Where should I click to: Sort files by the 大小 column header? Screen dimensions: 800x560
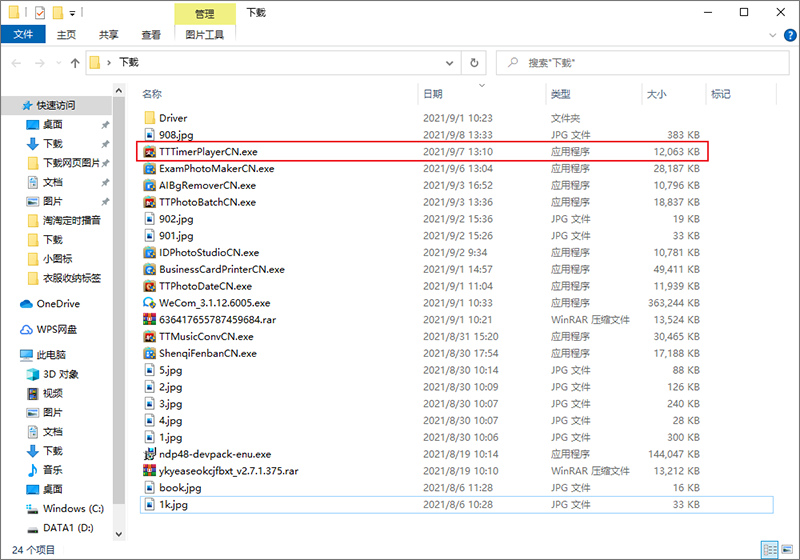(x=656, y=94)
